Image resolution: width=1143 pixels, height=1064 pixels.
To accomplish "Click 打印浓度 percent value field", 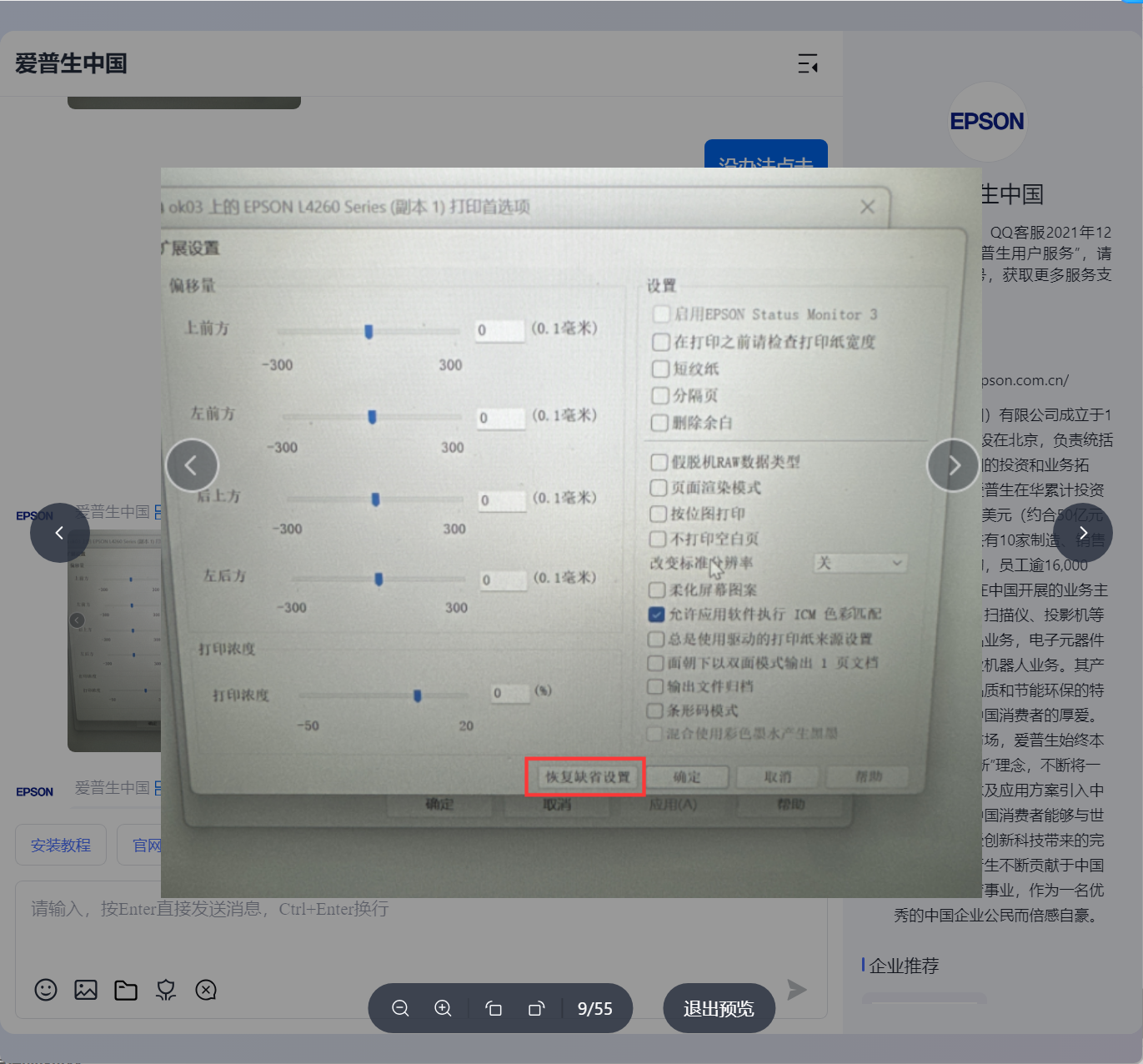I will (510, 693).
